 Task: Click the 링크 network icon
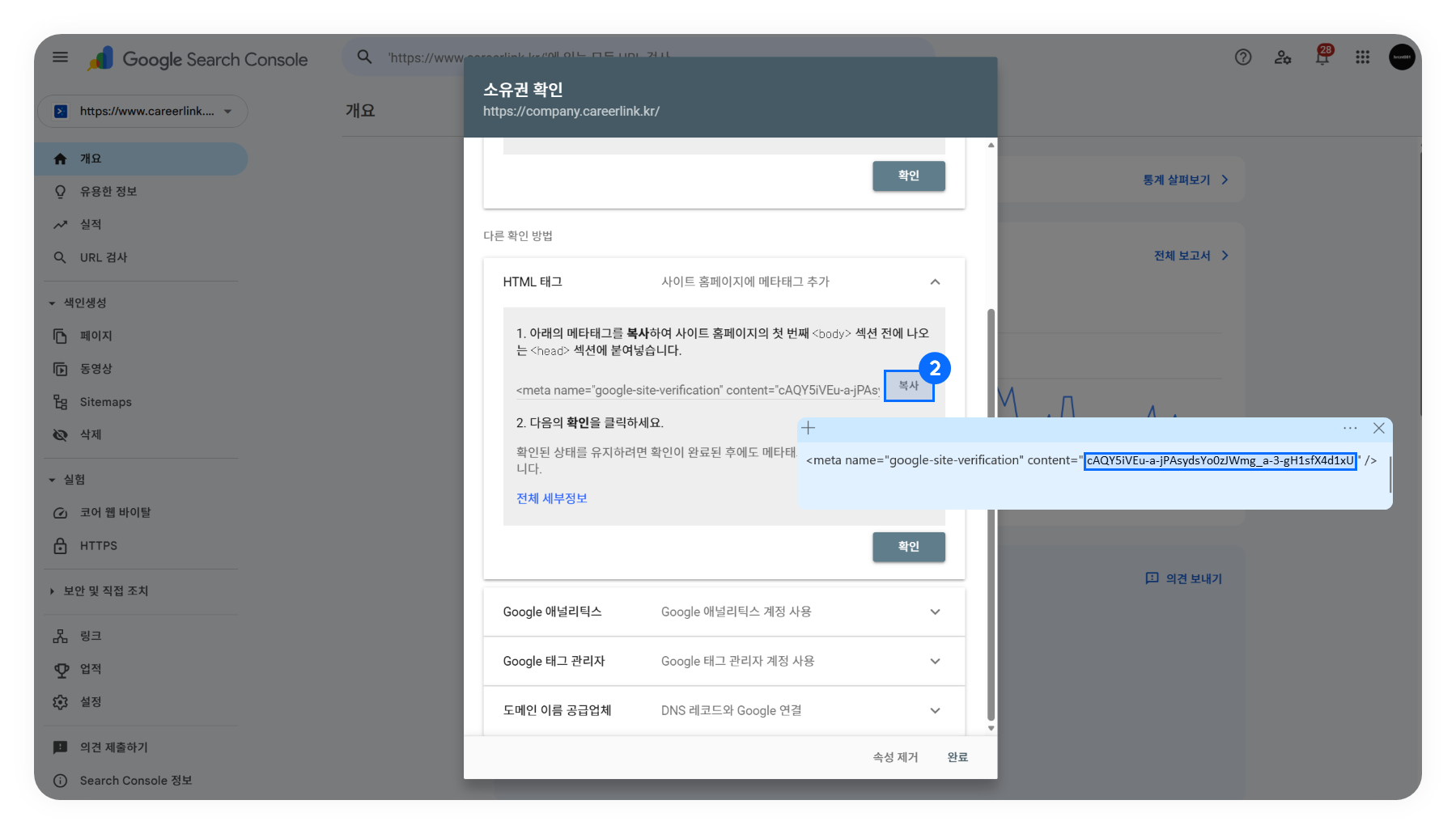tap(60, 637)
